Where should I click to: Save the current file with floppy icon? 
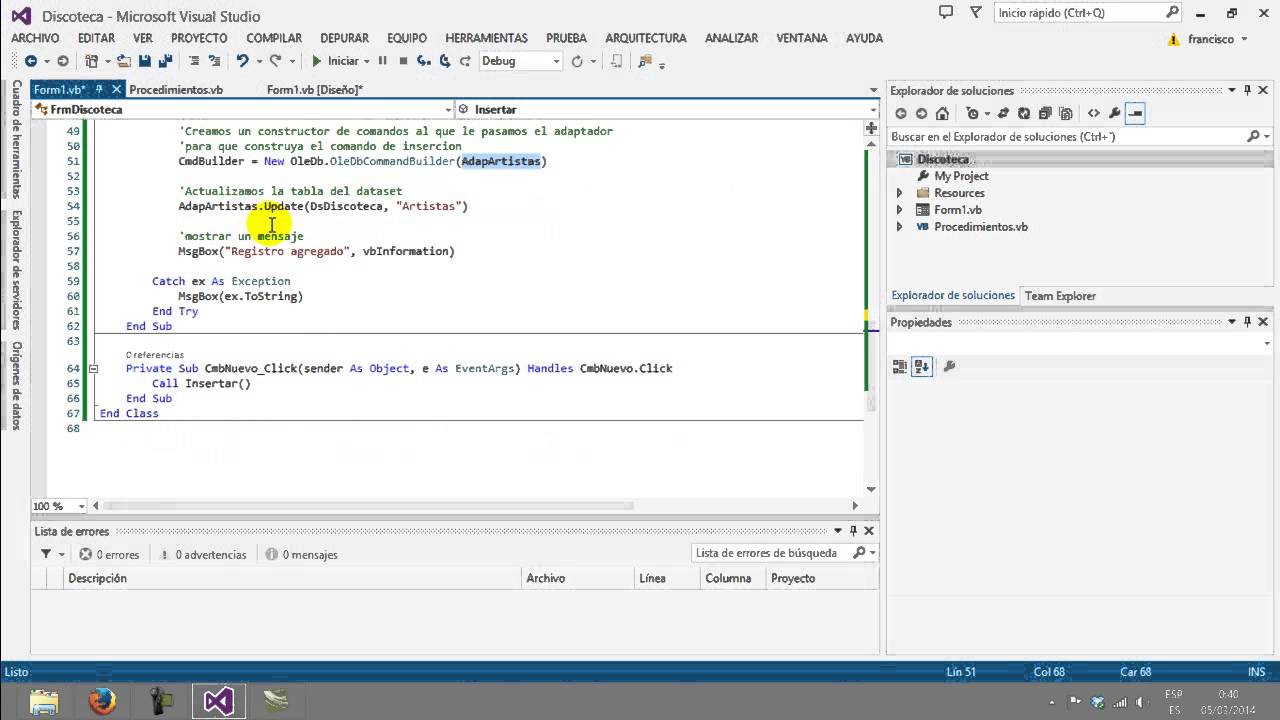pos(145,61)
